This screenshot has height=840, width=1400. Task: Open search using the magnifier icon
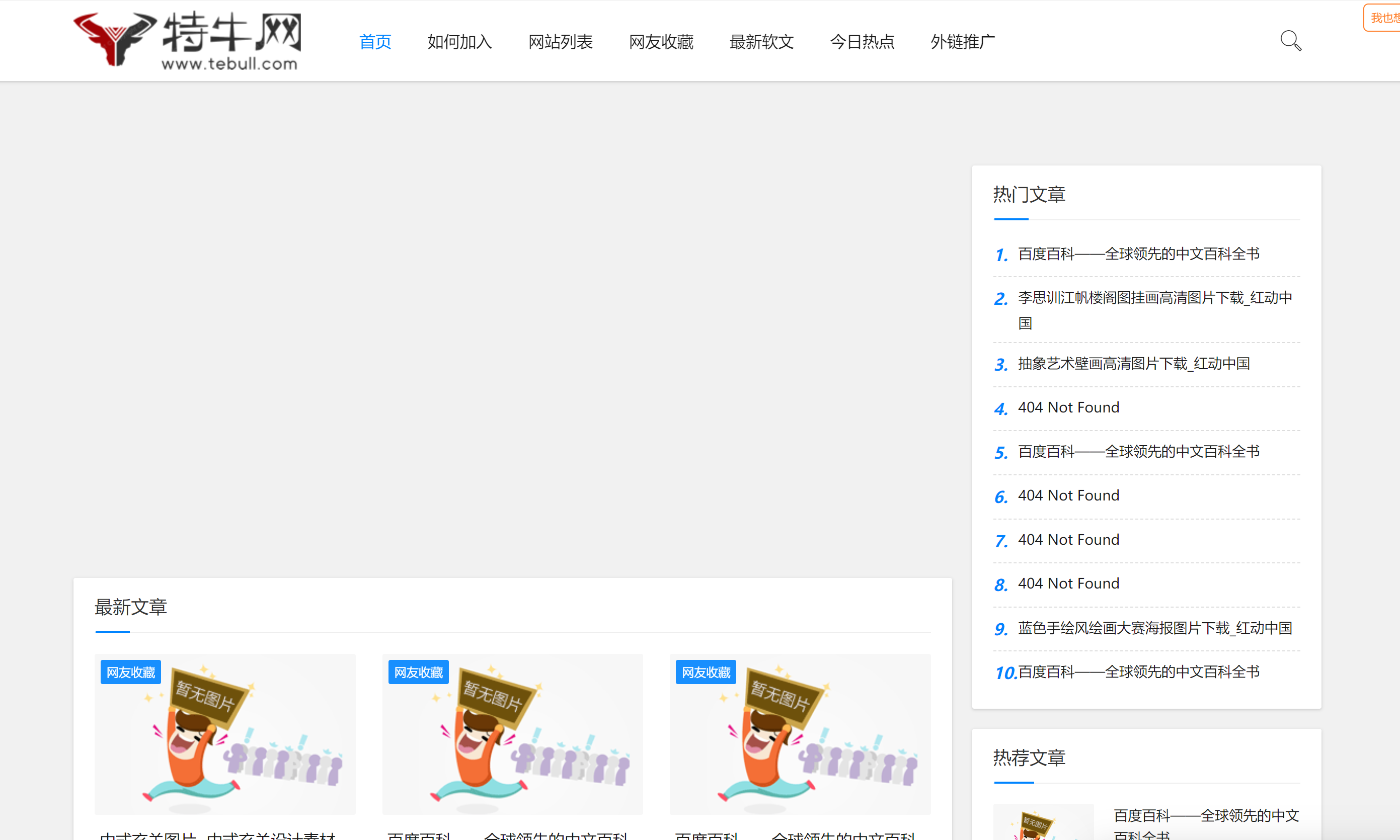pos(1290,40)
